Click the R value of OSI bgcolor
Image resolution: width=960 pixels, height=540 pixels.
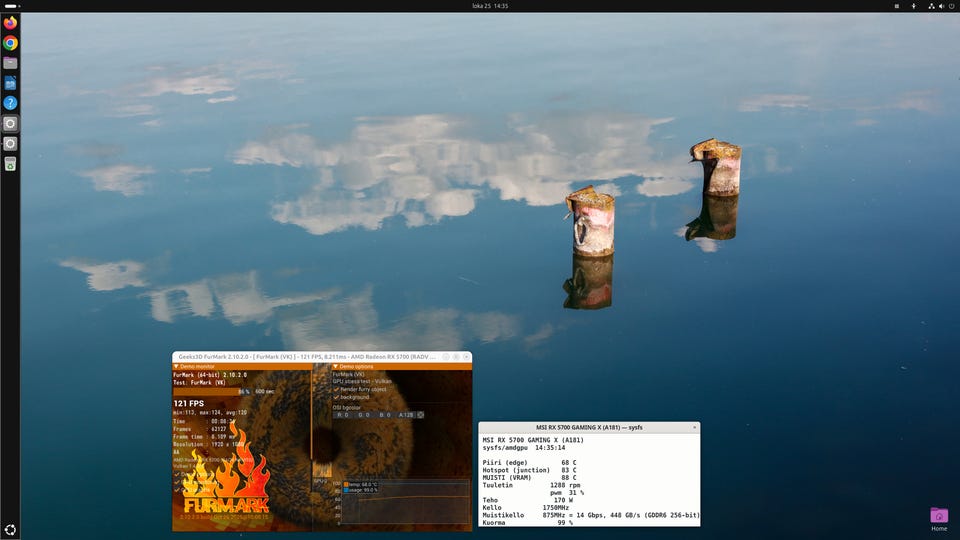point(343,415)
